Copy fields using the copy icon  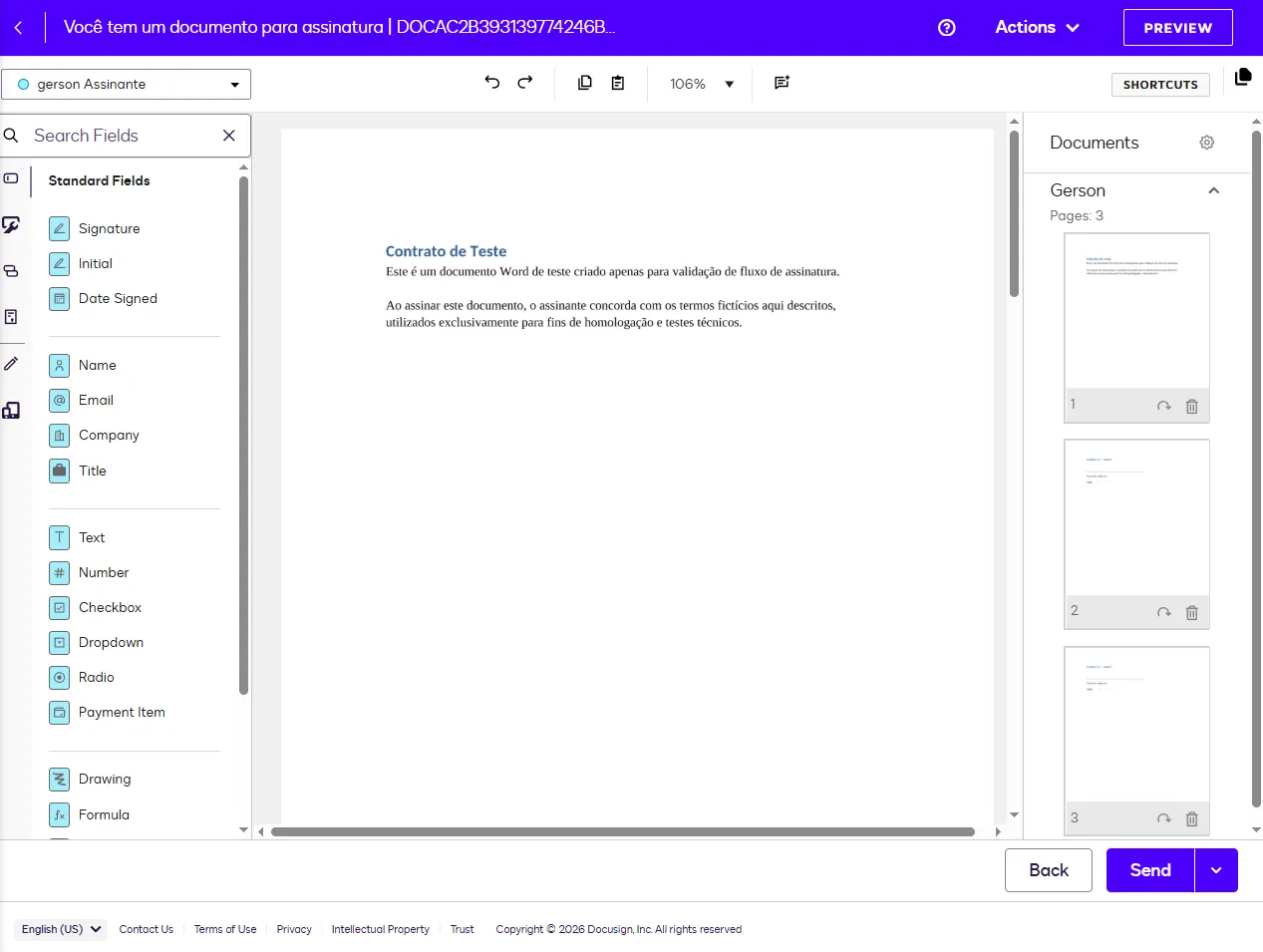pyautogui.click(x=585, y=83)
